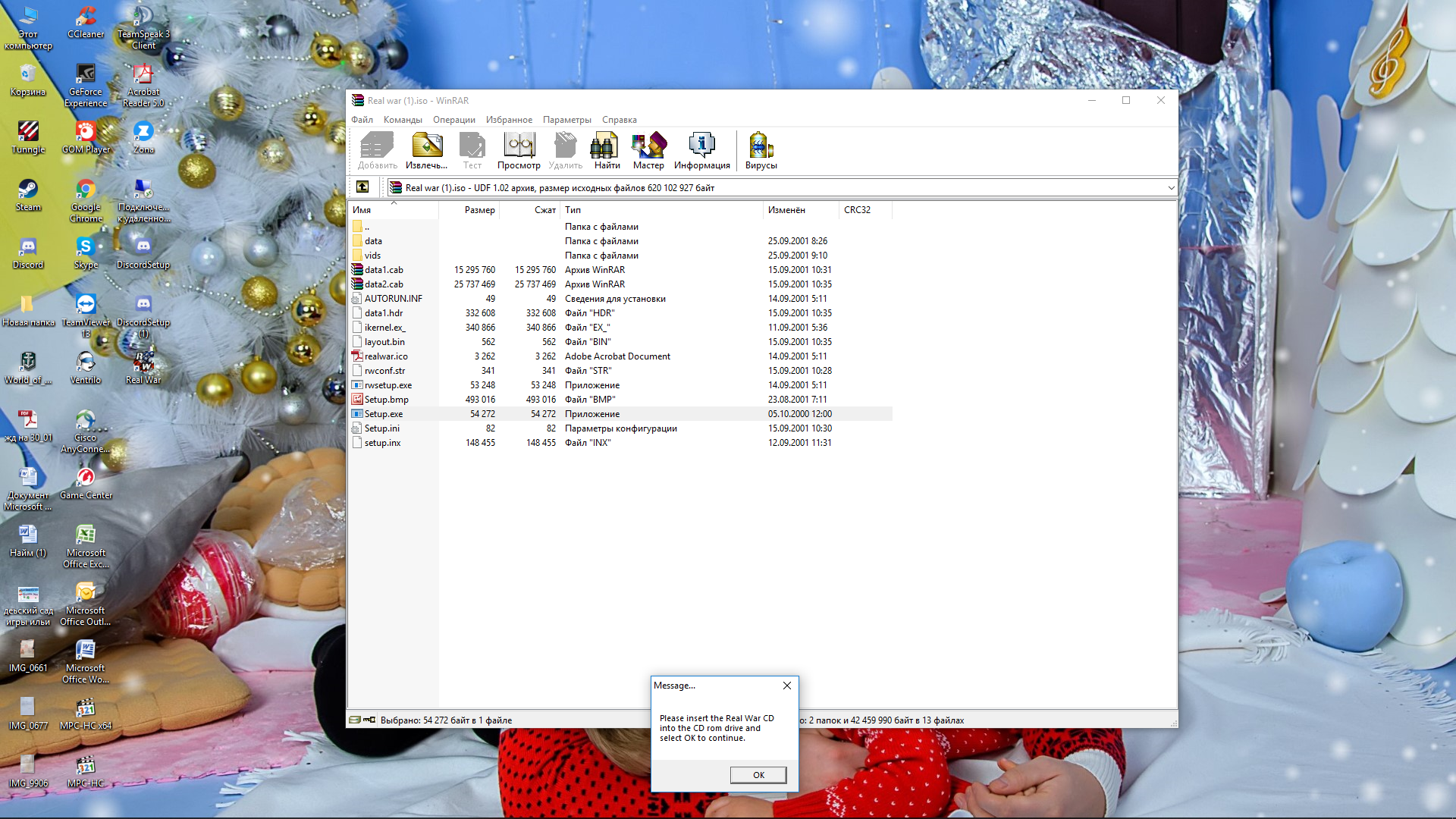This screenshot has height=819, width=1456.
Task: Open Информация (Info) about the archive
Action: pyautogui.click(x=701, y=150)
